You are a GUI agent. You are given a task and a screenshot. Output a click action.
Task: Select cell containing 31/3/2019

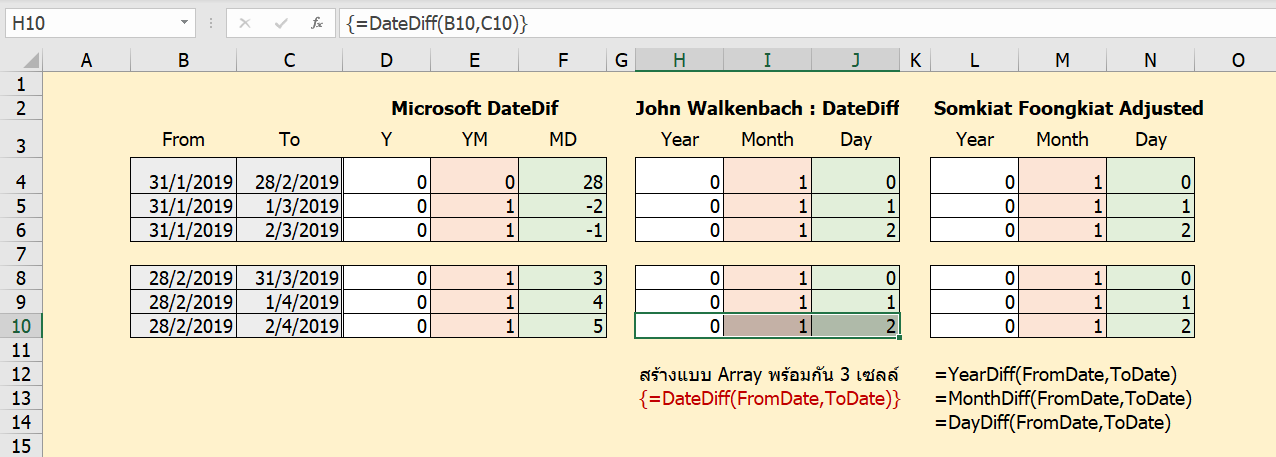click(289, 277)
